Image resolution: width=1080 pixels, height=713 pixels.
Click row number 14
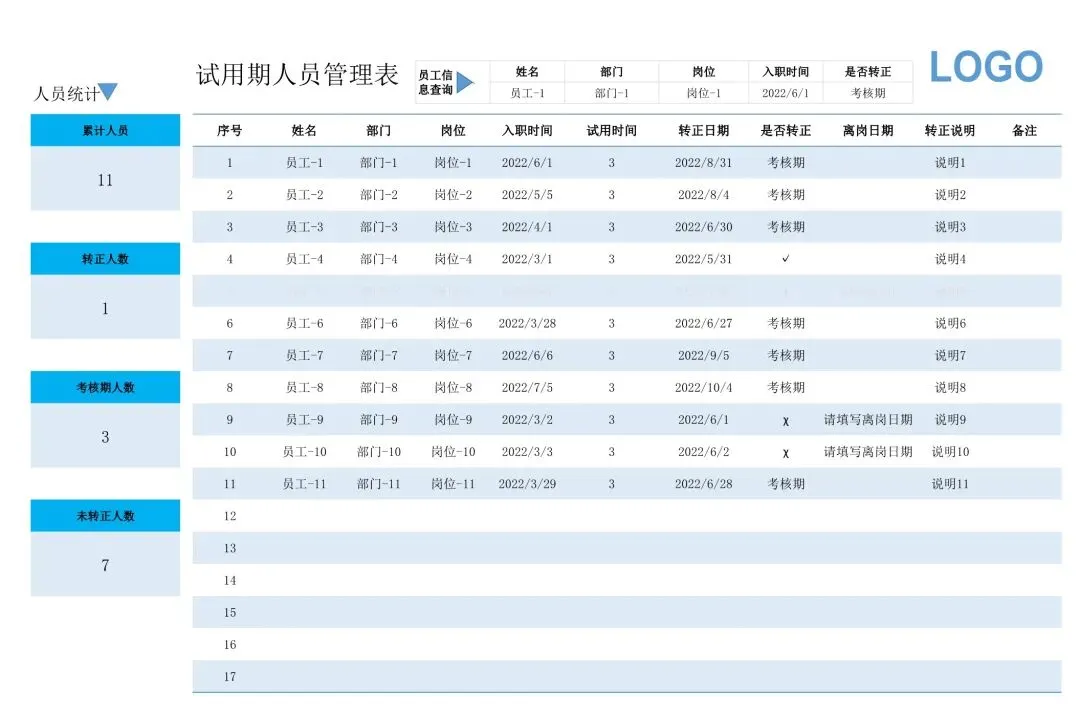229,580
